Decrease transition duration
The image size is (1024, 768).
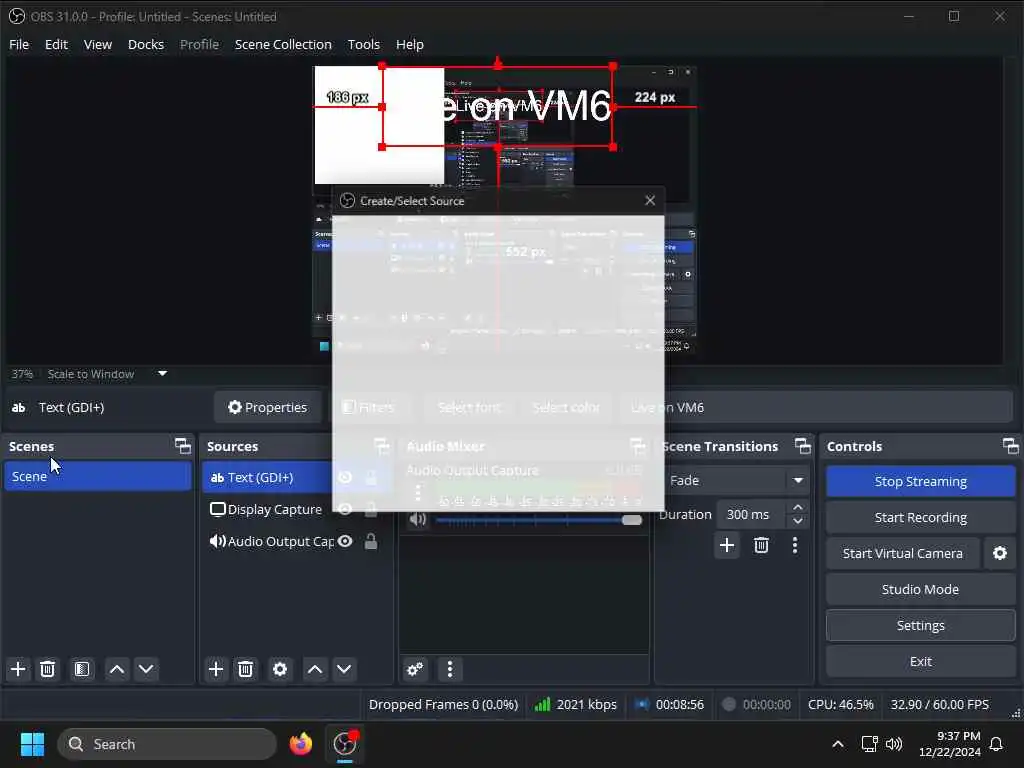(797, 521)
